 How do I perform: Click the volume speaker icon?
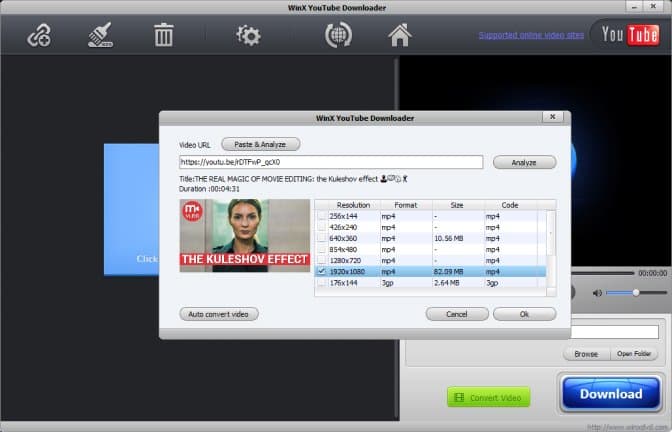[597, 293]
